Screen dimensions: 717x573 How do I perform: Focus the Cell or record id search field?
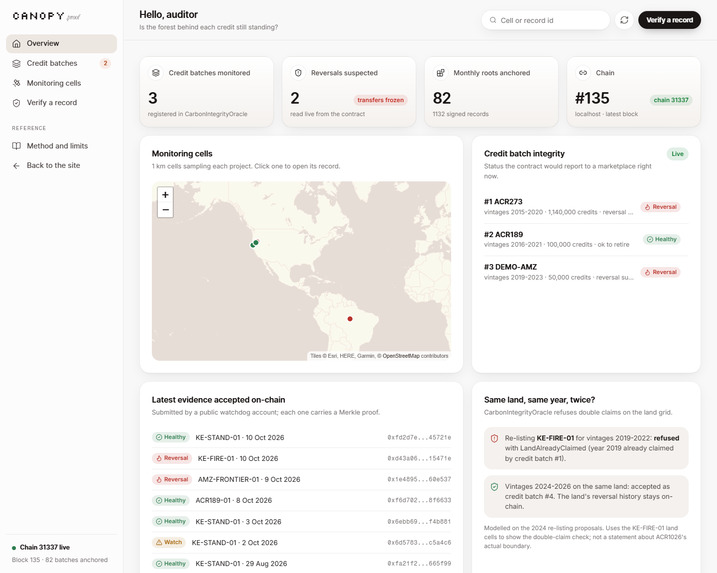click(x=546, y=20)
